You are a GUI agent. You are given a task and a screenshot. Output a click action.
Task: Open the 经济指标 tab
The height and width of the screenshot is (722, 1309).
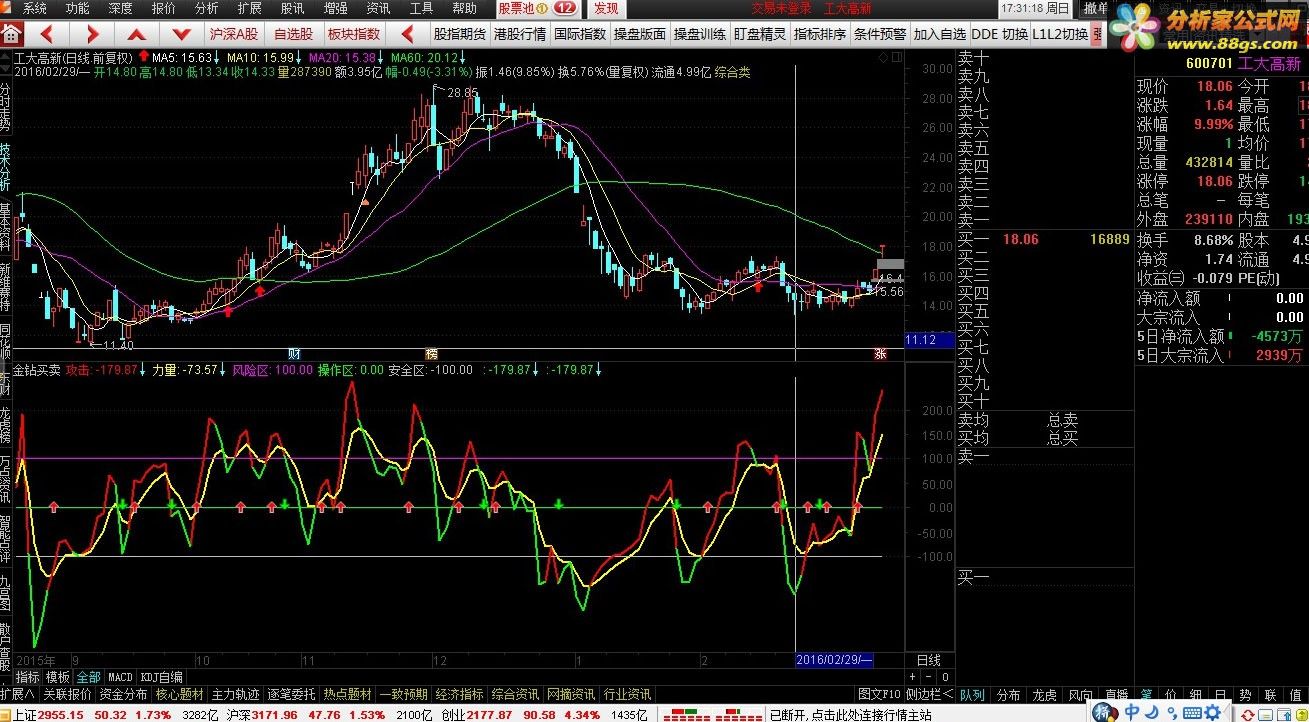459,694
